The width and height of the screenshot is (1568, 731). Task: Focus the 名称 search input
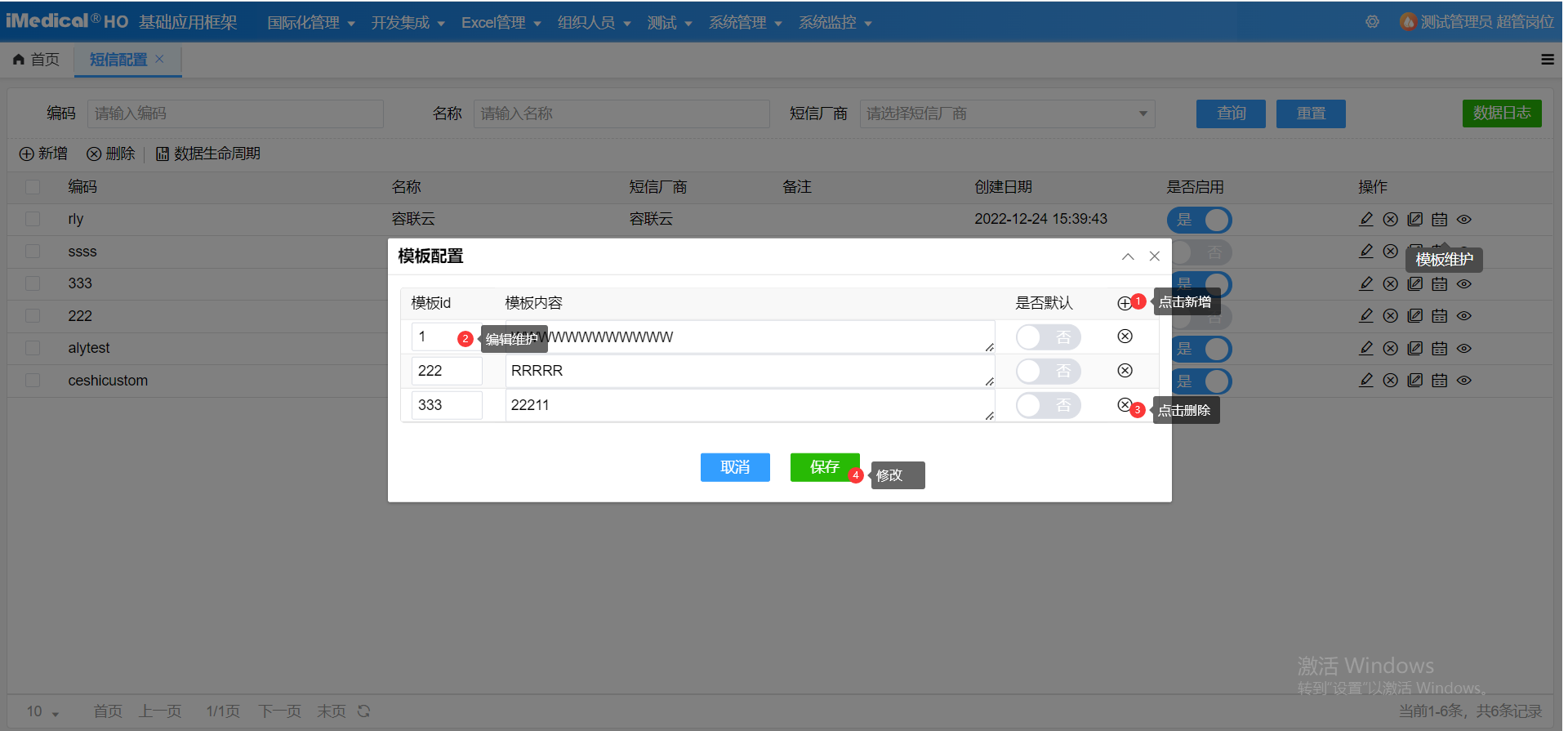coord(621,114)
